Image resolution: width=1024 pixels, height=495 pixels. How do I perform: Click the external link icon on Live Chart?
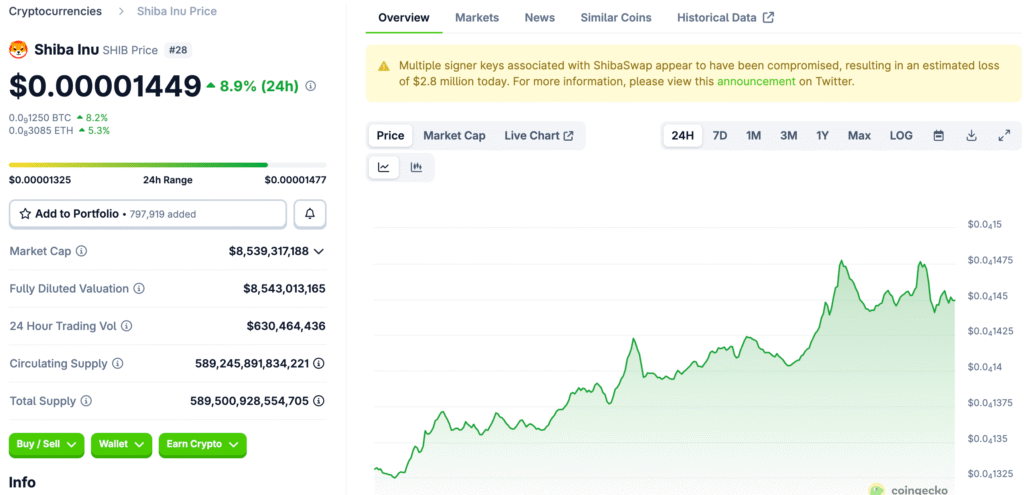(x=569, y=135)
